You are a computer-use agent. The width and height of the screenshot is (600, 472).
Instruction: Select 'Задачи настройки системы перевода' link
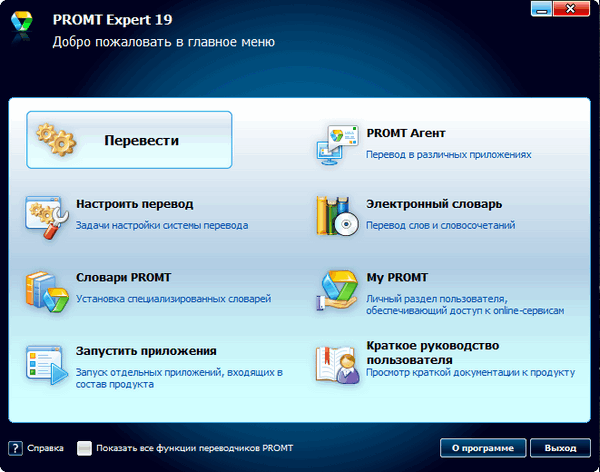click(x=162, y=225)
